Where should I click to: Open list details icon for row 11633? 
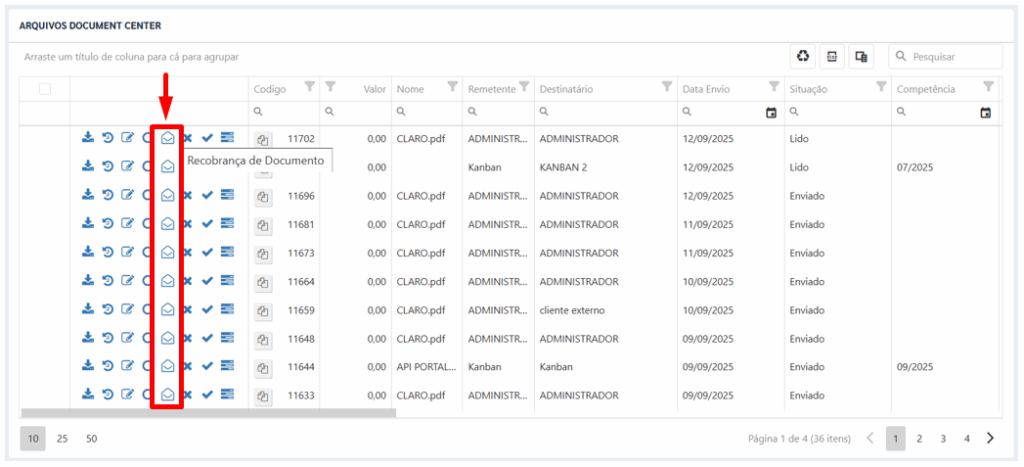pyautogui.click(x=227, y=394)
